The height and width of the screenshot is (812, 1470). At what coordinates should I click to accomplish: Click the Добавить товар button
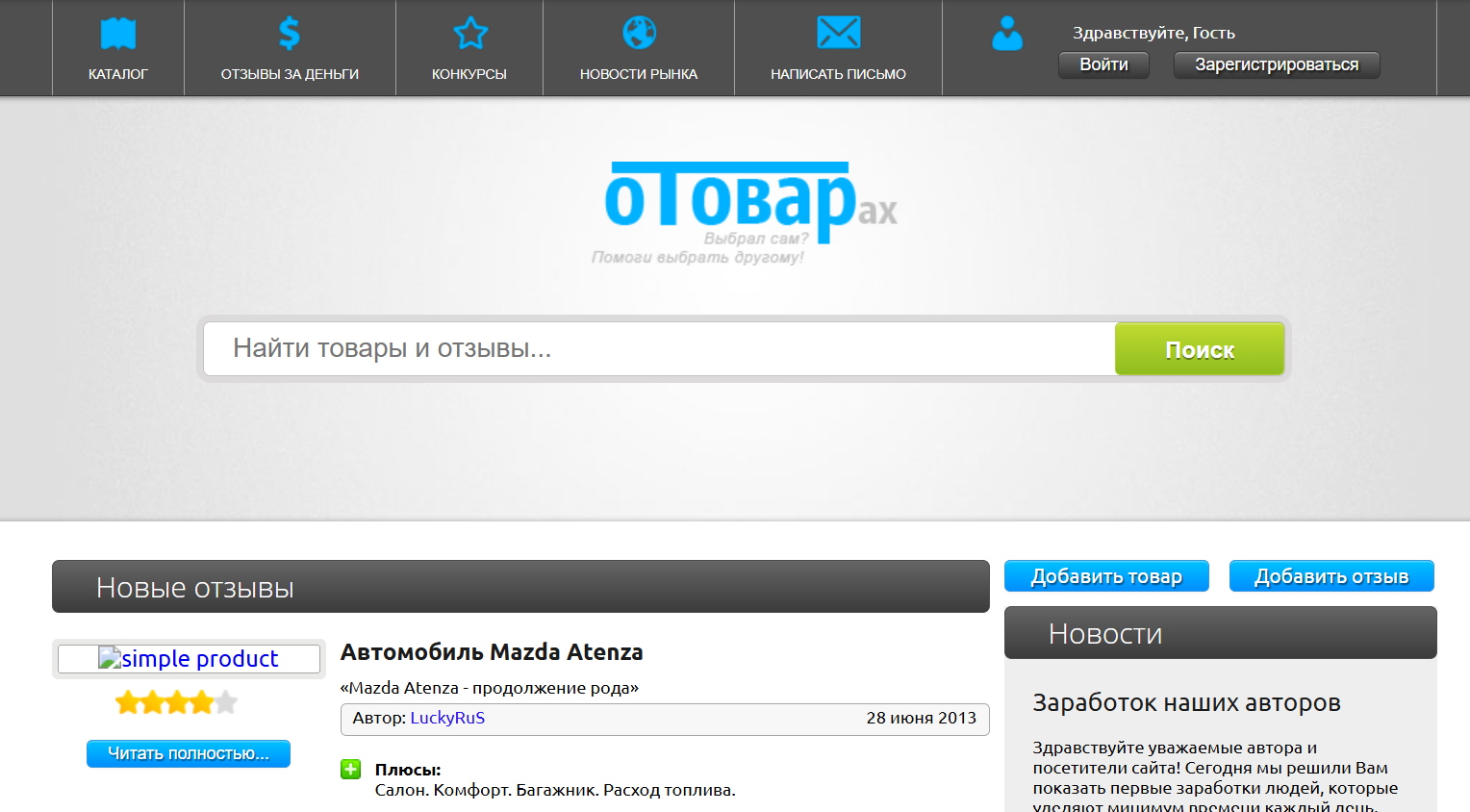pos(1106,576)
